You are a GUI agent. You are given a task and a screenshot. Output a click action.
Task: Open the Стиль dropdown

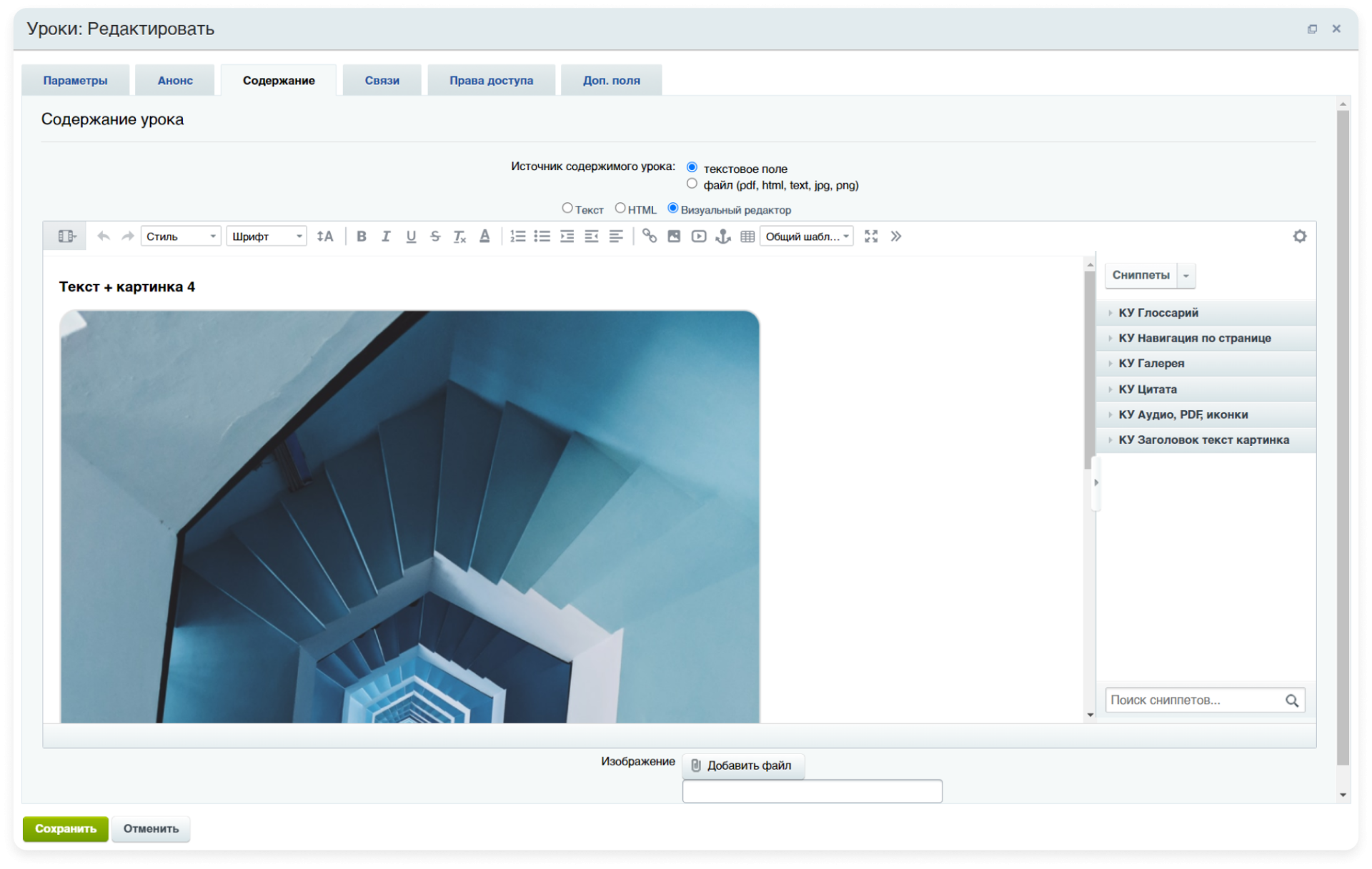click(181, 237)
